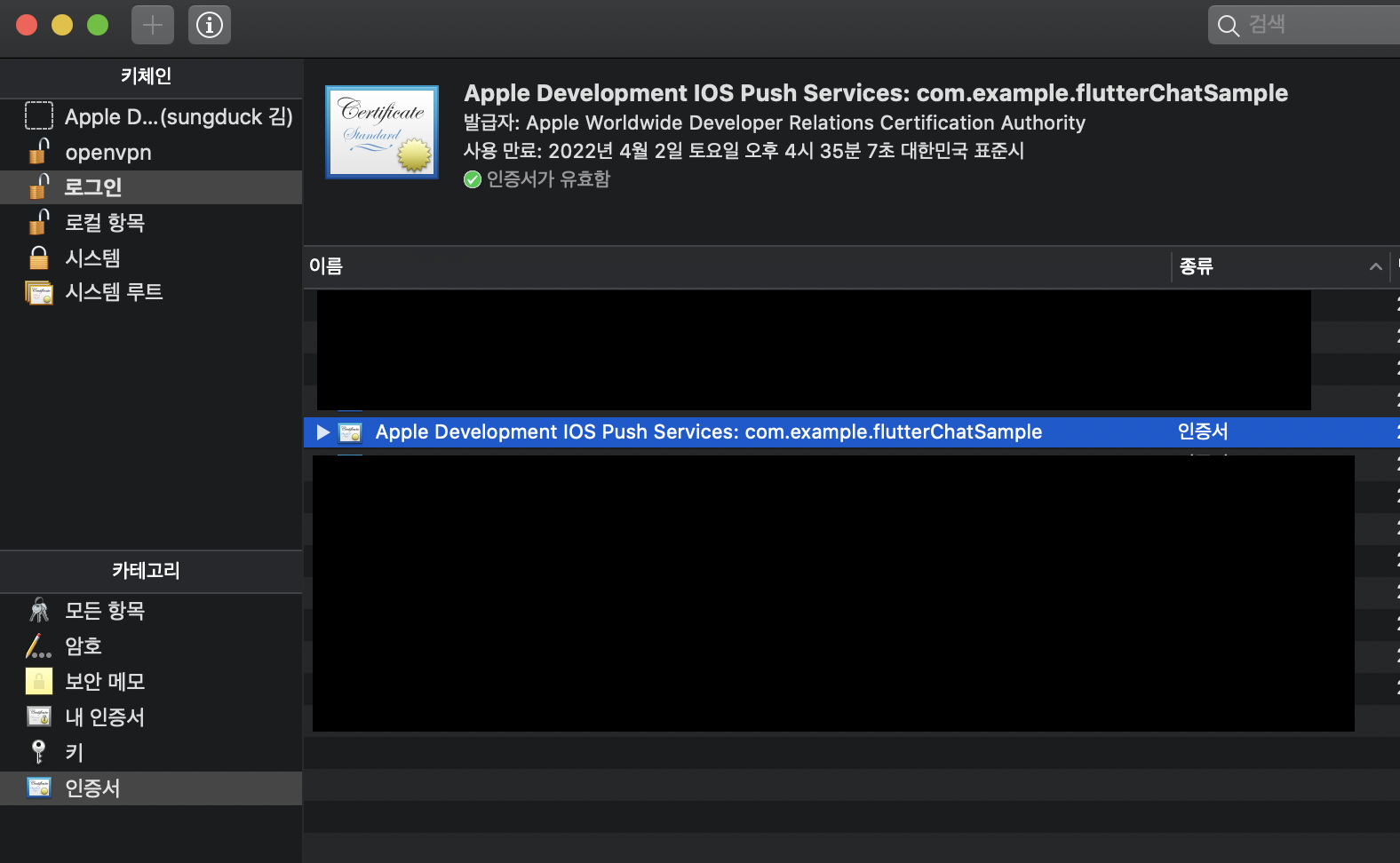1400x863 pixels.
Task: Click the padlock icon next to 로컬 항목
Action: pyautogui.click(x=39, y=221)
